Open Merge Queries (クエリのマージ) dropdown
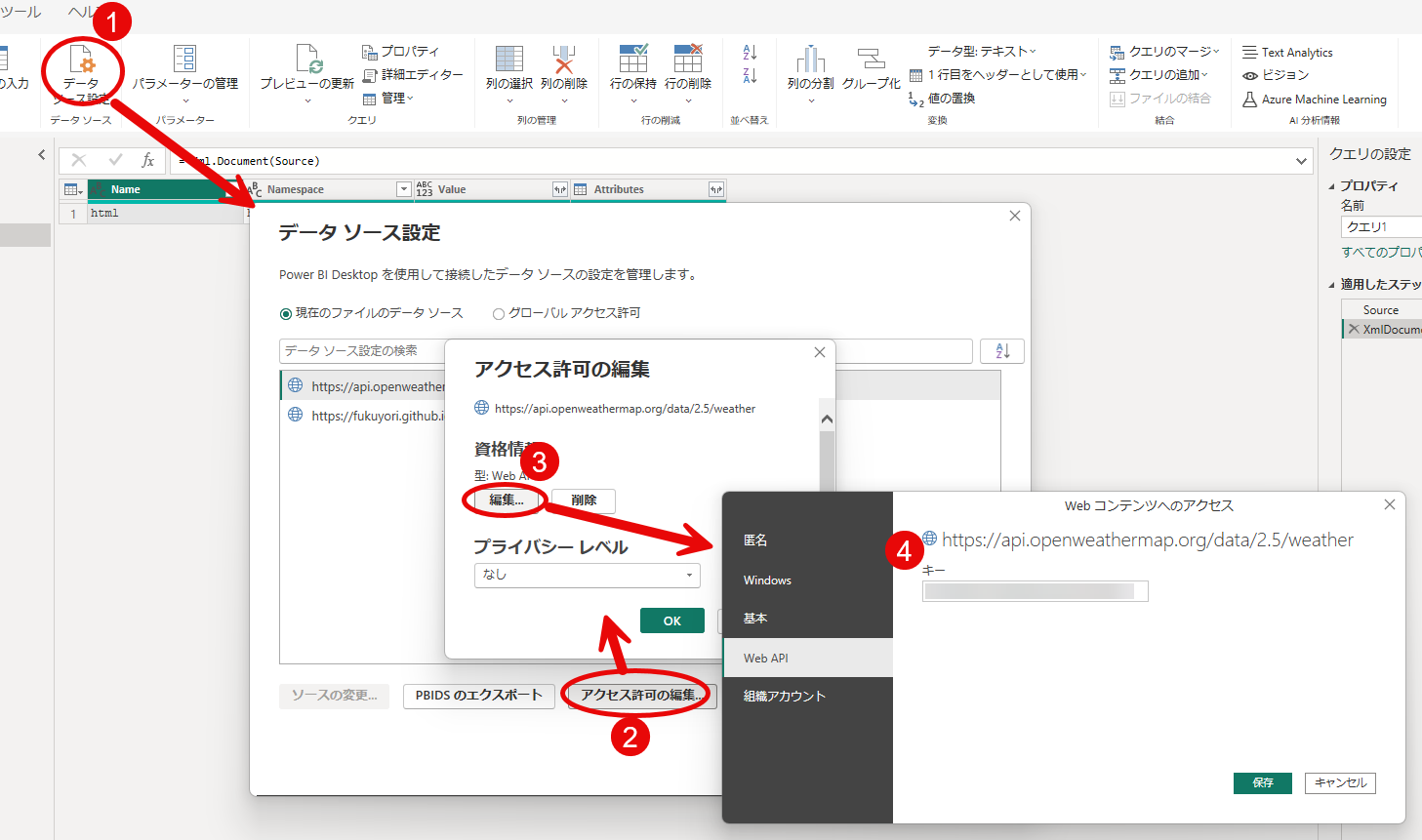This screenshot has width=1422, height=840. (x=1164, y=51)
